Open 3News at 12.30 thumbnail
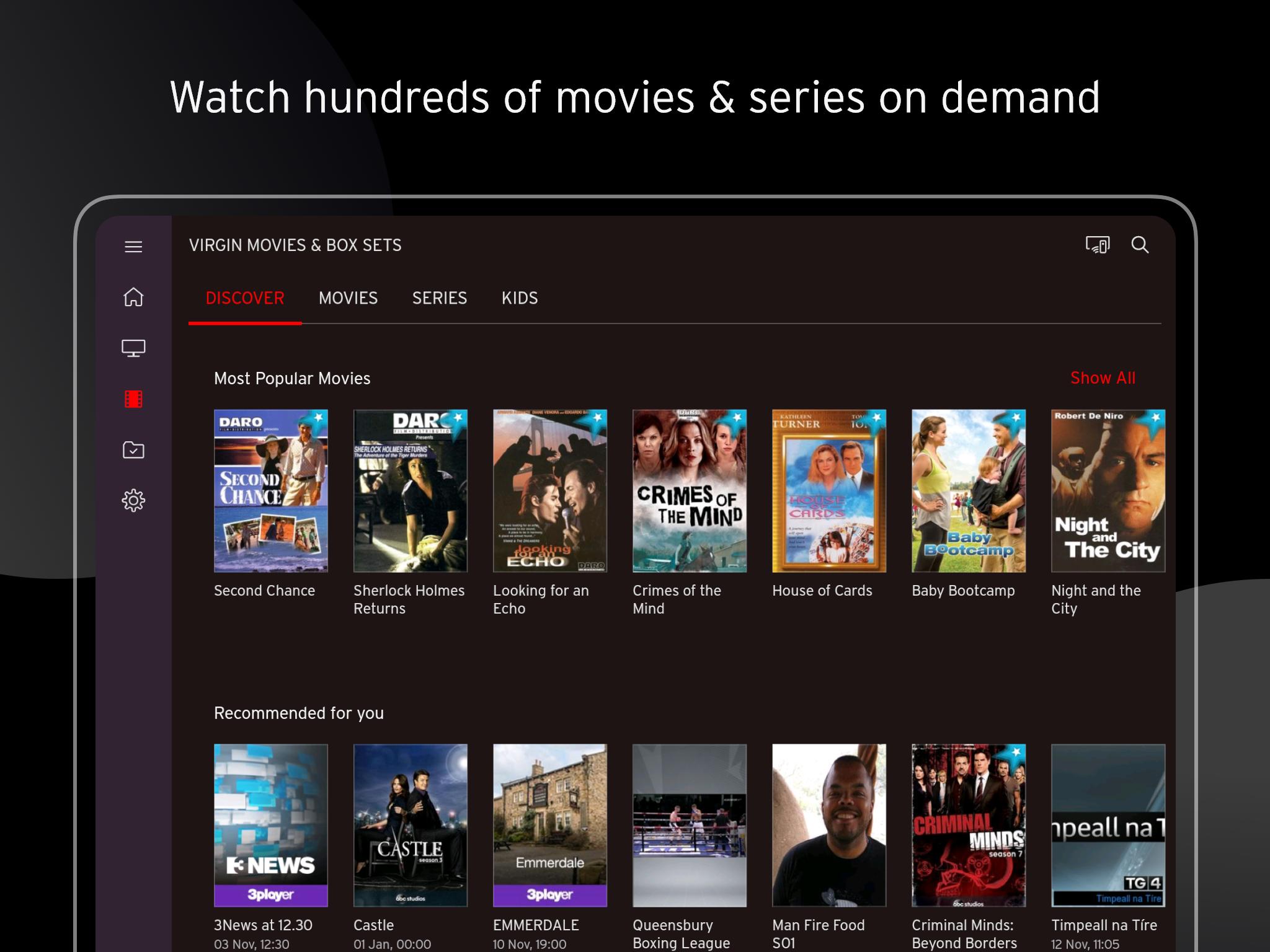Viewport: 1270px width, 952px height. tap(271, 825)
